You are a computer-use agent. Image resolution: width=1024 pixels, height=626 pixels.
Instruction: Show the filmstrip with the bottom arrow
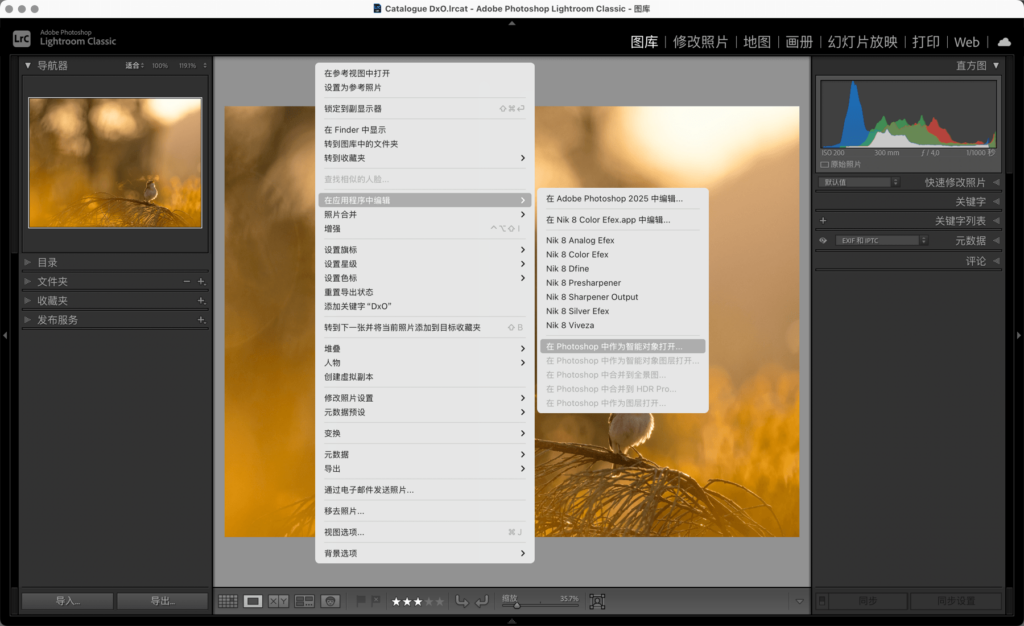click(x=512, y=621)
